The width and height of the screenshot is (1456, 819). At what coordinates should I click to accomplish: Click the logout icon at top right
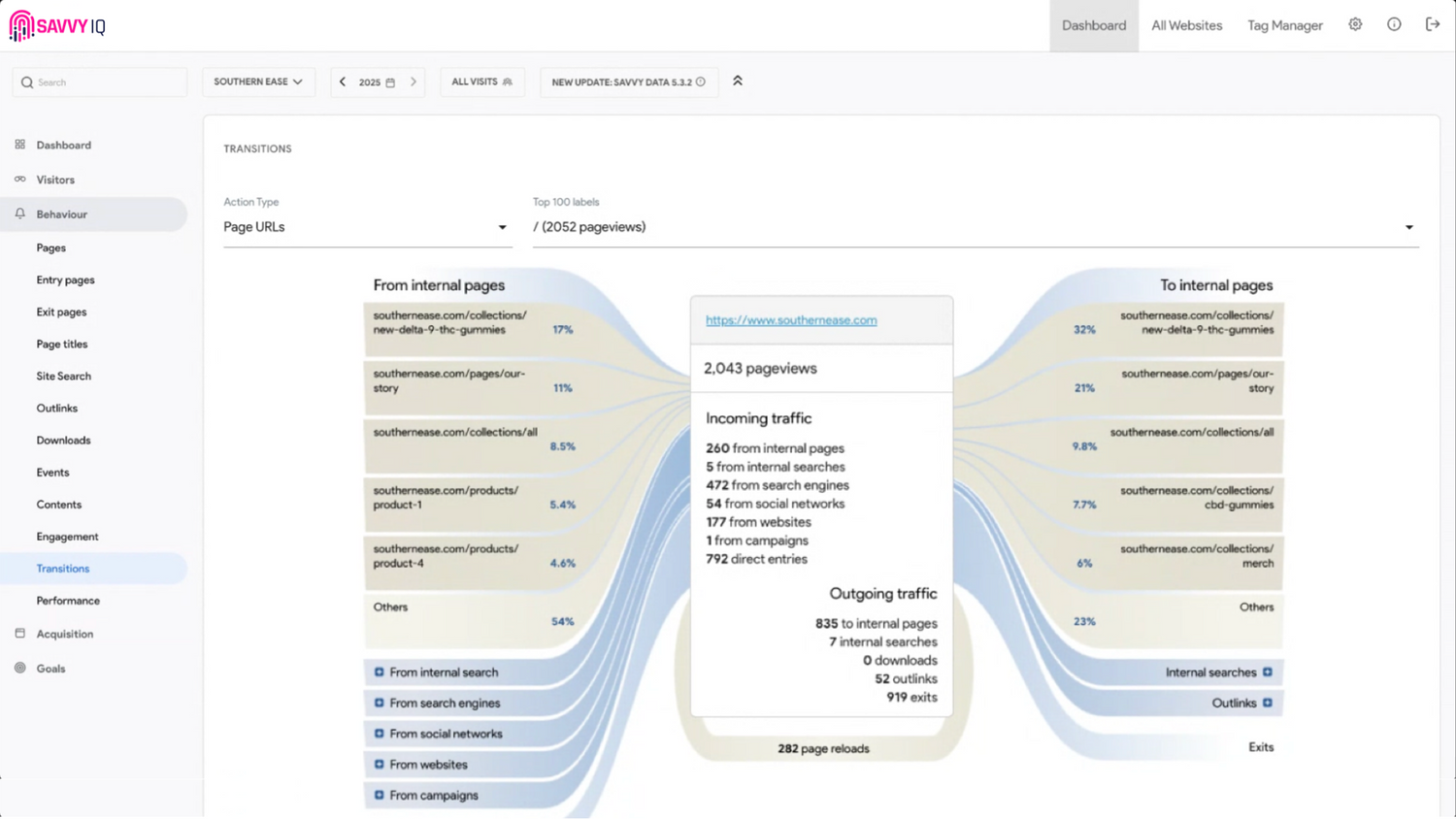tap(1433, 25)
